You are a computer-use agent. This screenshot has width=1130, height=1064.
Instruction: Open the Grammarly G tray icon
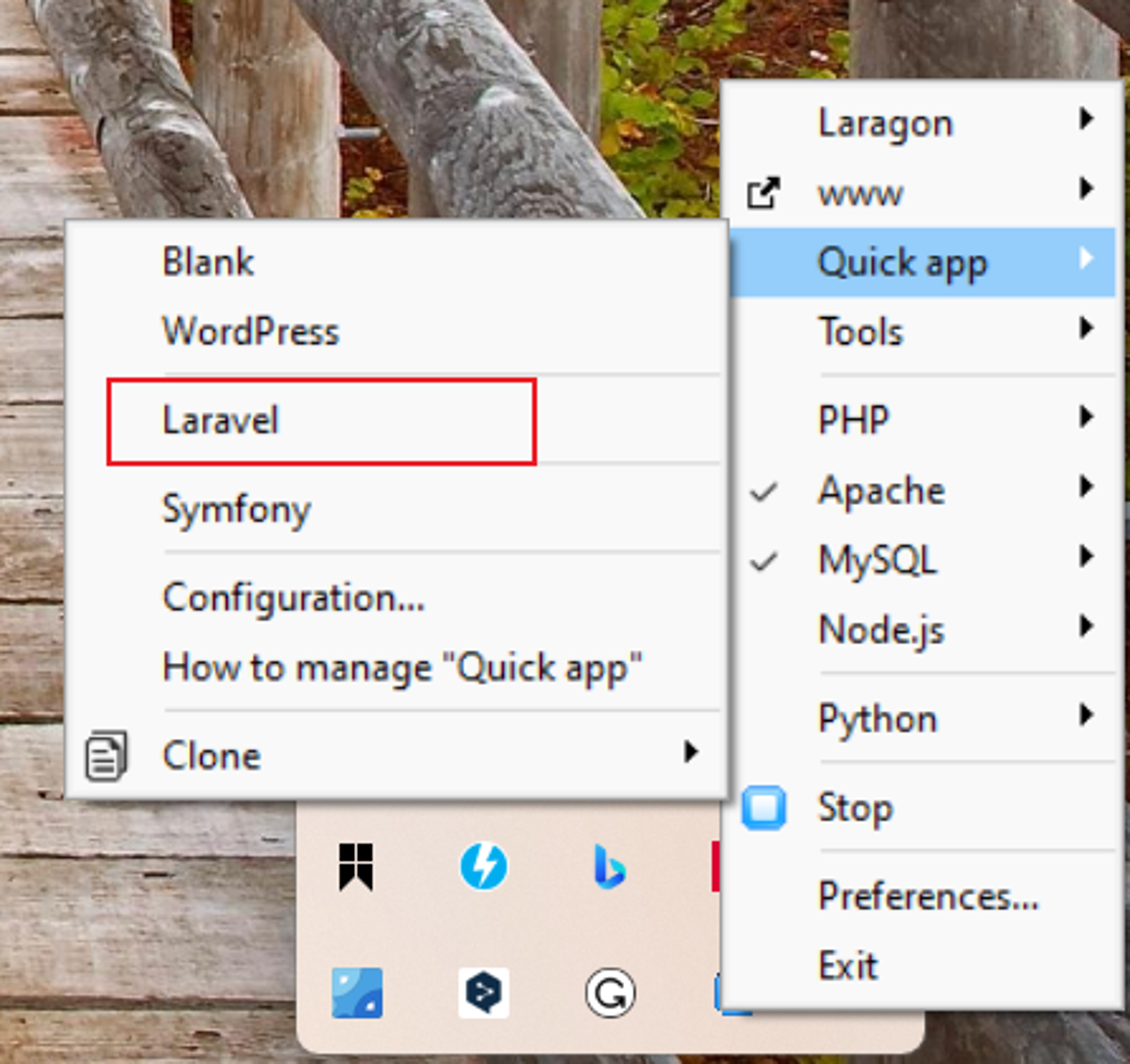click(x=610, y=993)
